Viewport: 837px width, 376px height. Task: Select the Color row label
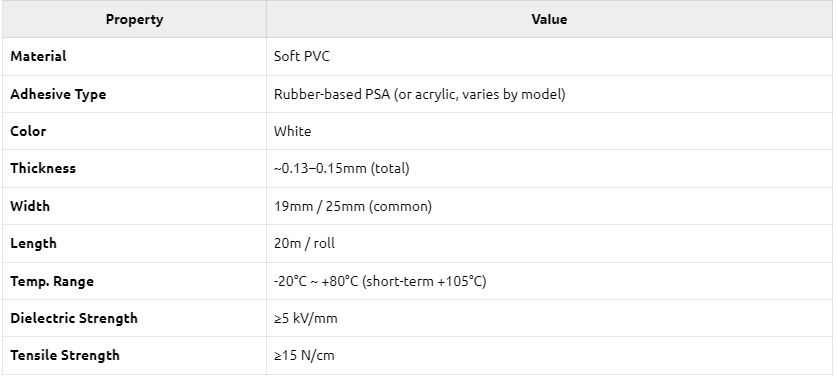(x=28, y=131)
